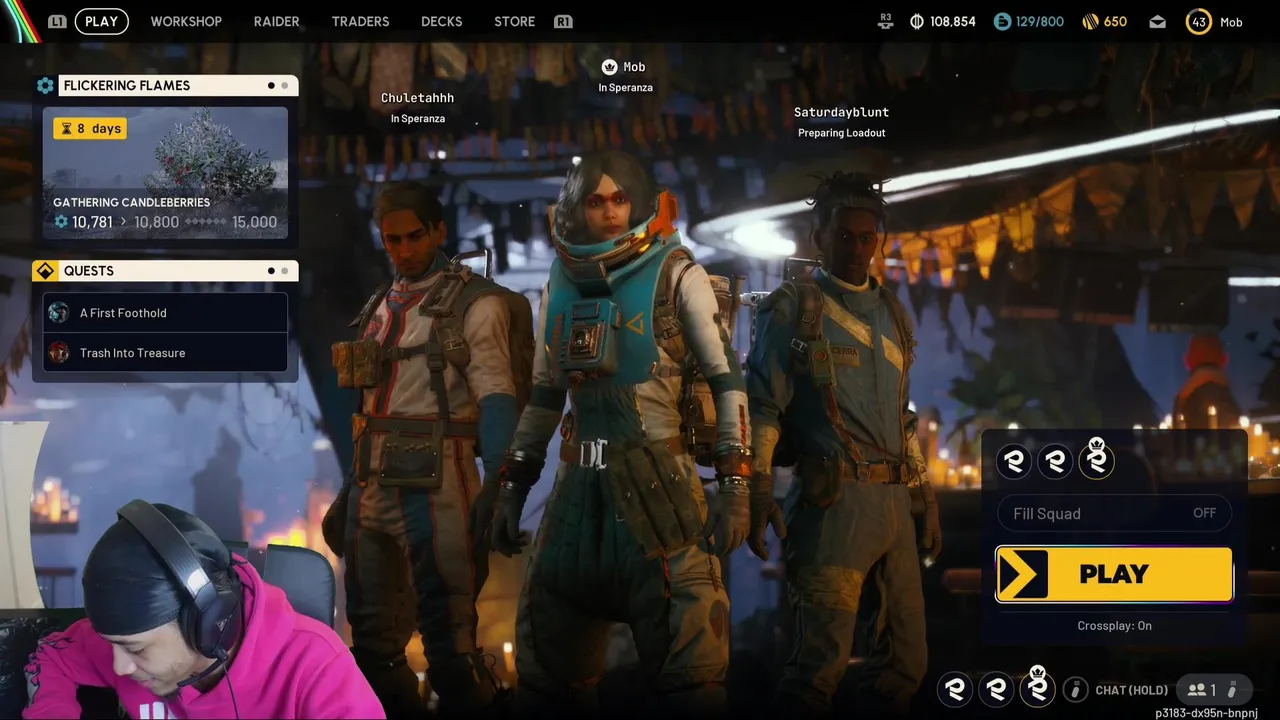Click the coin currency icon beside 108,854

pyautogui.click(x=916, y=21)
